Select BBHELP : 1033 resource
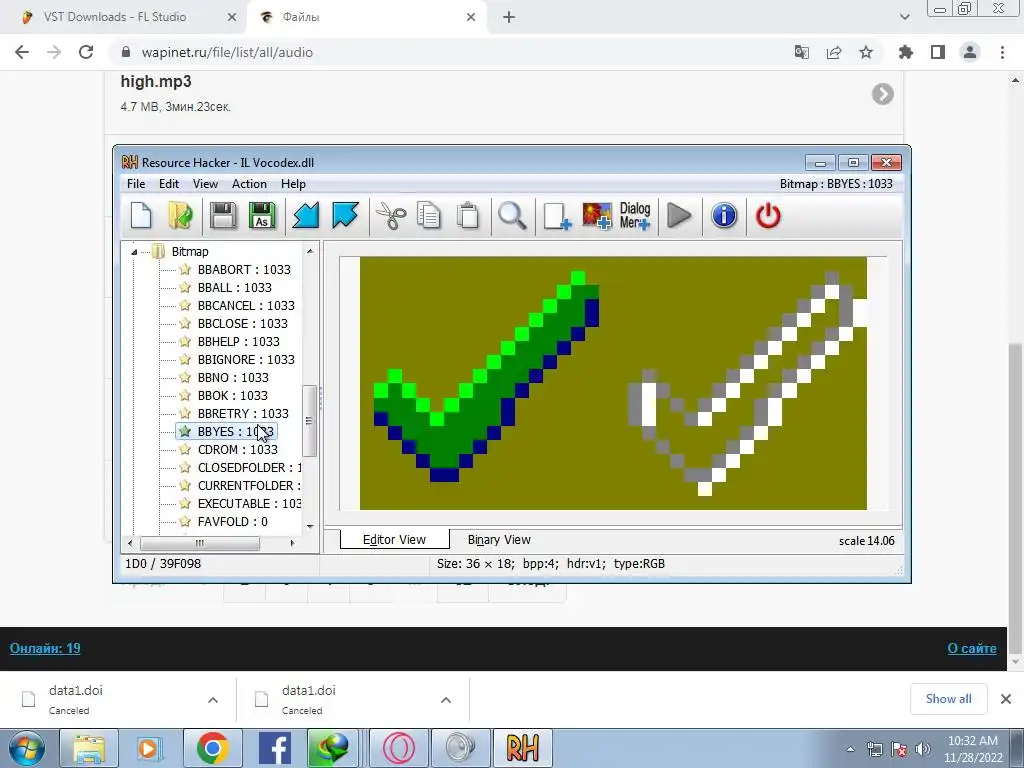This screenshot has height=768, width=1024. point(238,341)
